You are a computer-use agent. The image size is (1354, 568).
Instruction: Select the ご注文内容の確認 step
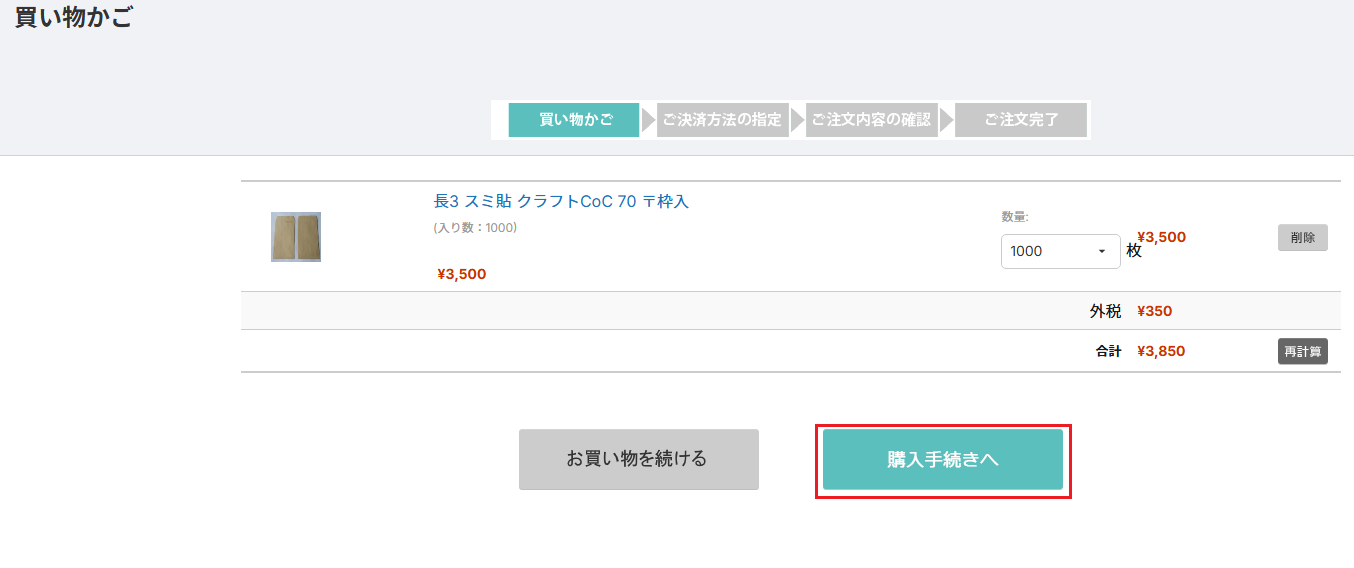coord(871,120)
